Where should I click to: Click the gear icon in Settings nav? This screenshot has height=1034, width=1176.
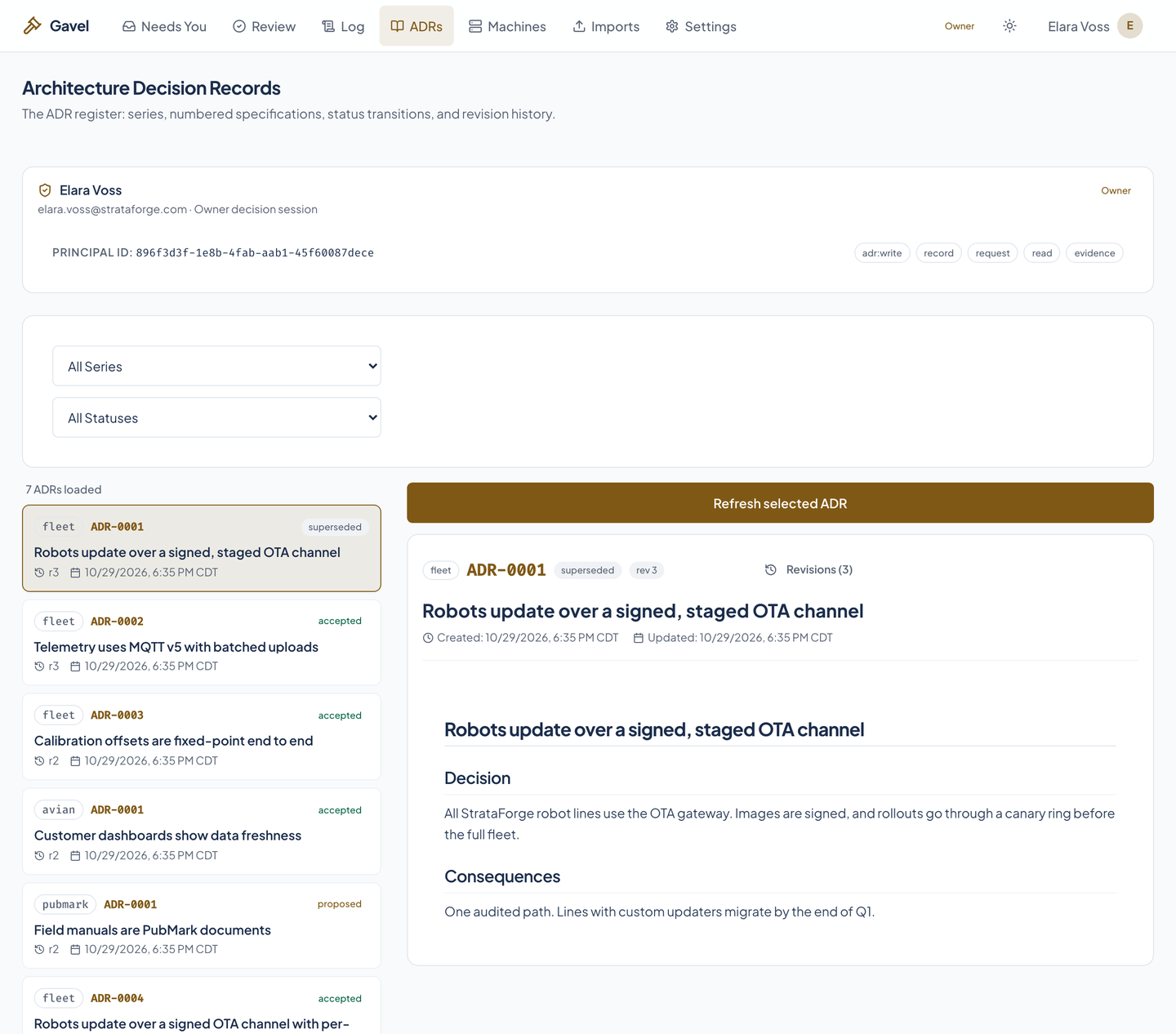[672, 26]
